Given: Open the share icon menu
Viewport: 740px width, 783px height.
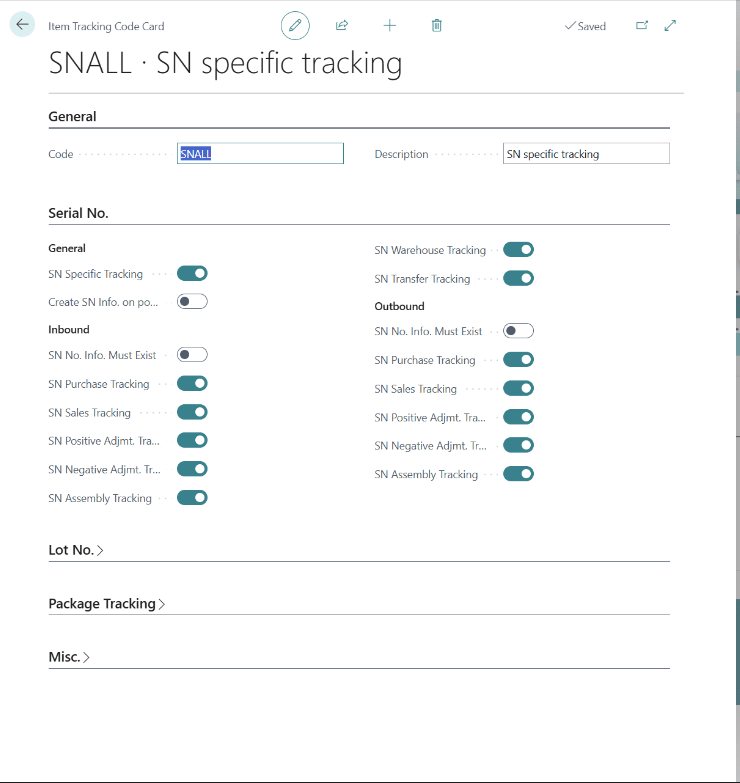Looking at the screenshot, I should coord(342,26).
